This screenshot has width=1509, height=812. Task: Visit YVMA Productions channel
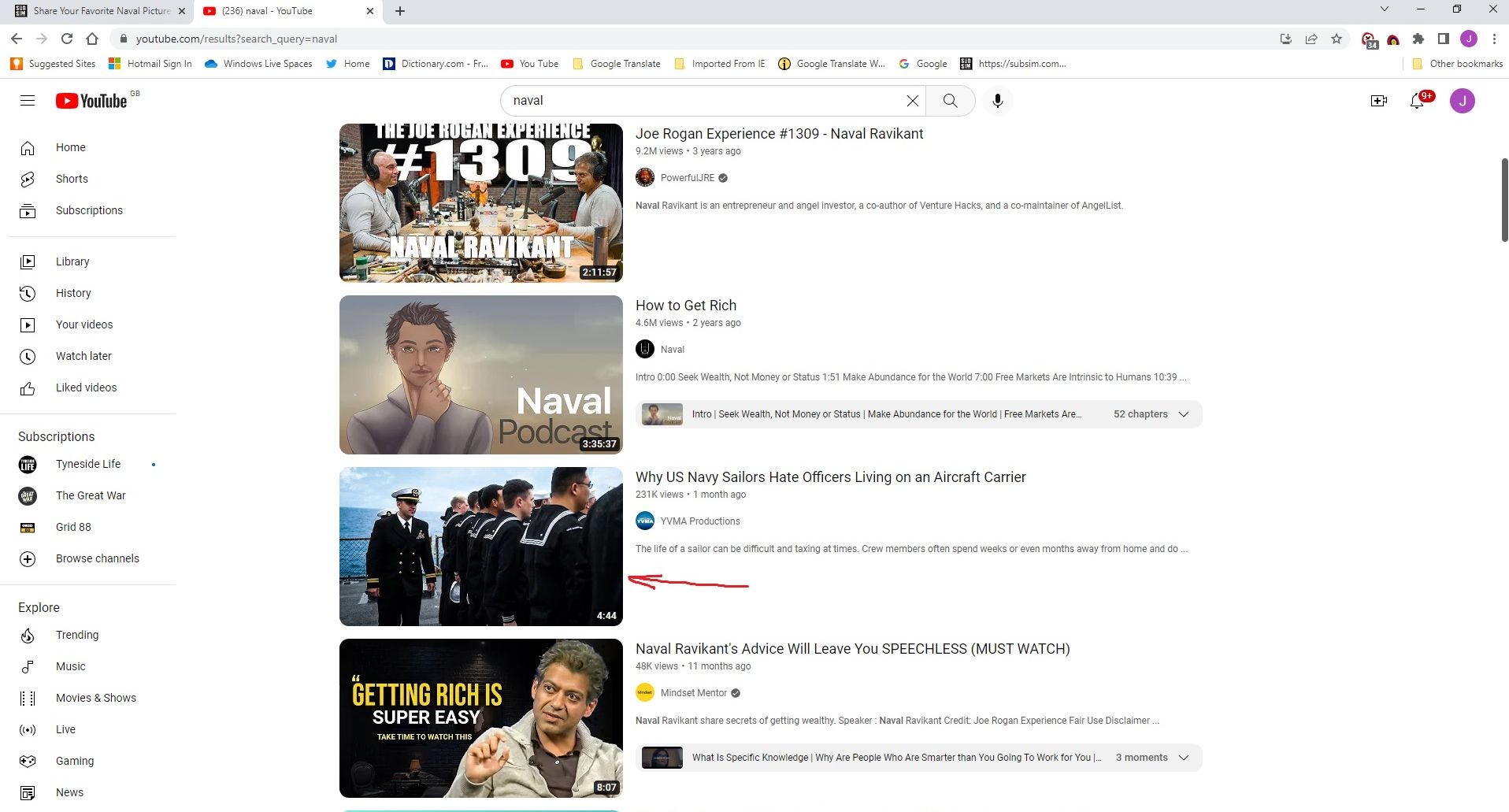699,521
